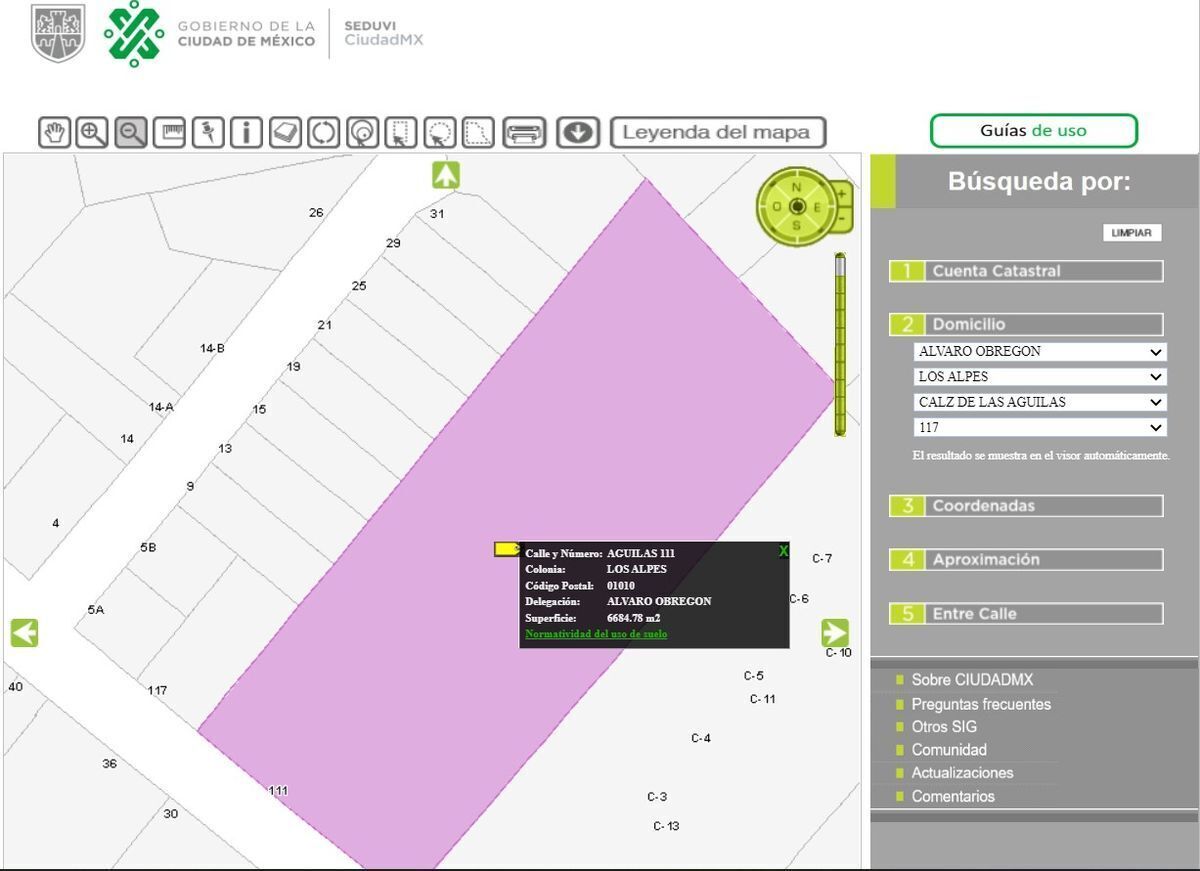Screen dimensions: 1200x871
Task: Open the colonia dropdown showing LOS ALPES
Action: click(x=1040, y=377)
